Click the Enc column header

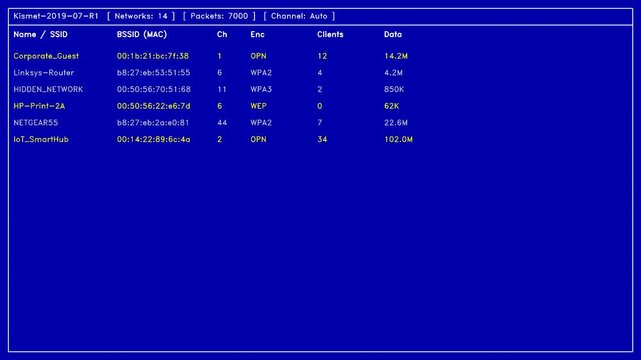click(x=258, y=35)
